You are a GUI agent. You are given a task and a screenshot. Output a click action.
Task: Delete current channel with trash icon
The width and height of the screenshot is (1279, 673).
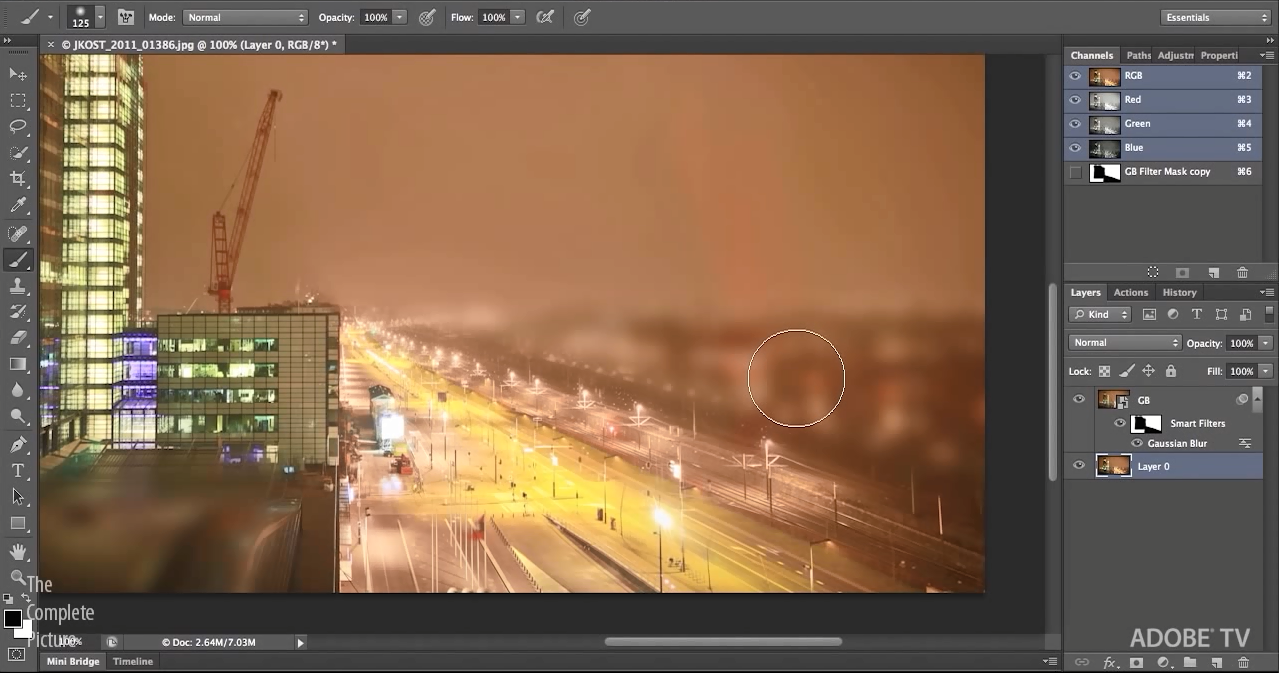tap(1242, 272)
